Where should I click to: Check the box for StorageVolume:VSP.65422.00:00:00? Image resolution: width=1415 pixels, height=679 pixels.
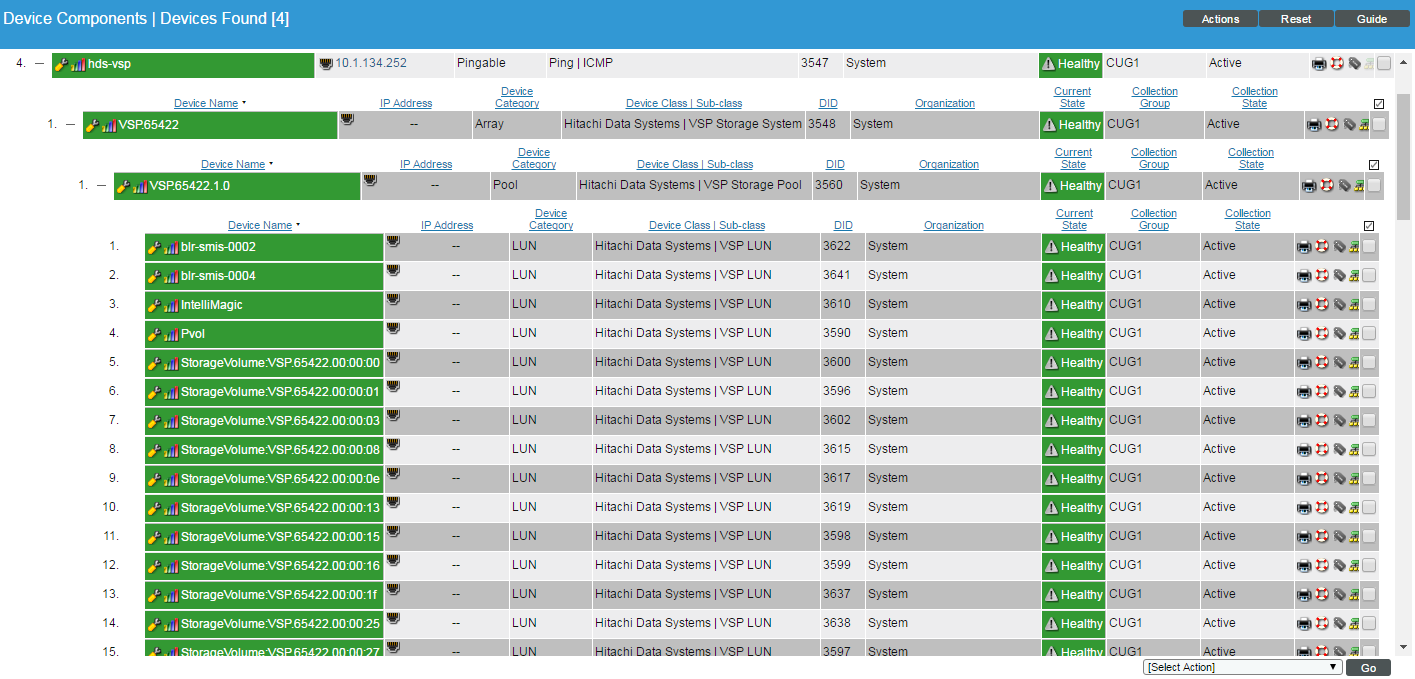pyautogui.click(x=1368, y=362)
